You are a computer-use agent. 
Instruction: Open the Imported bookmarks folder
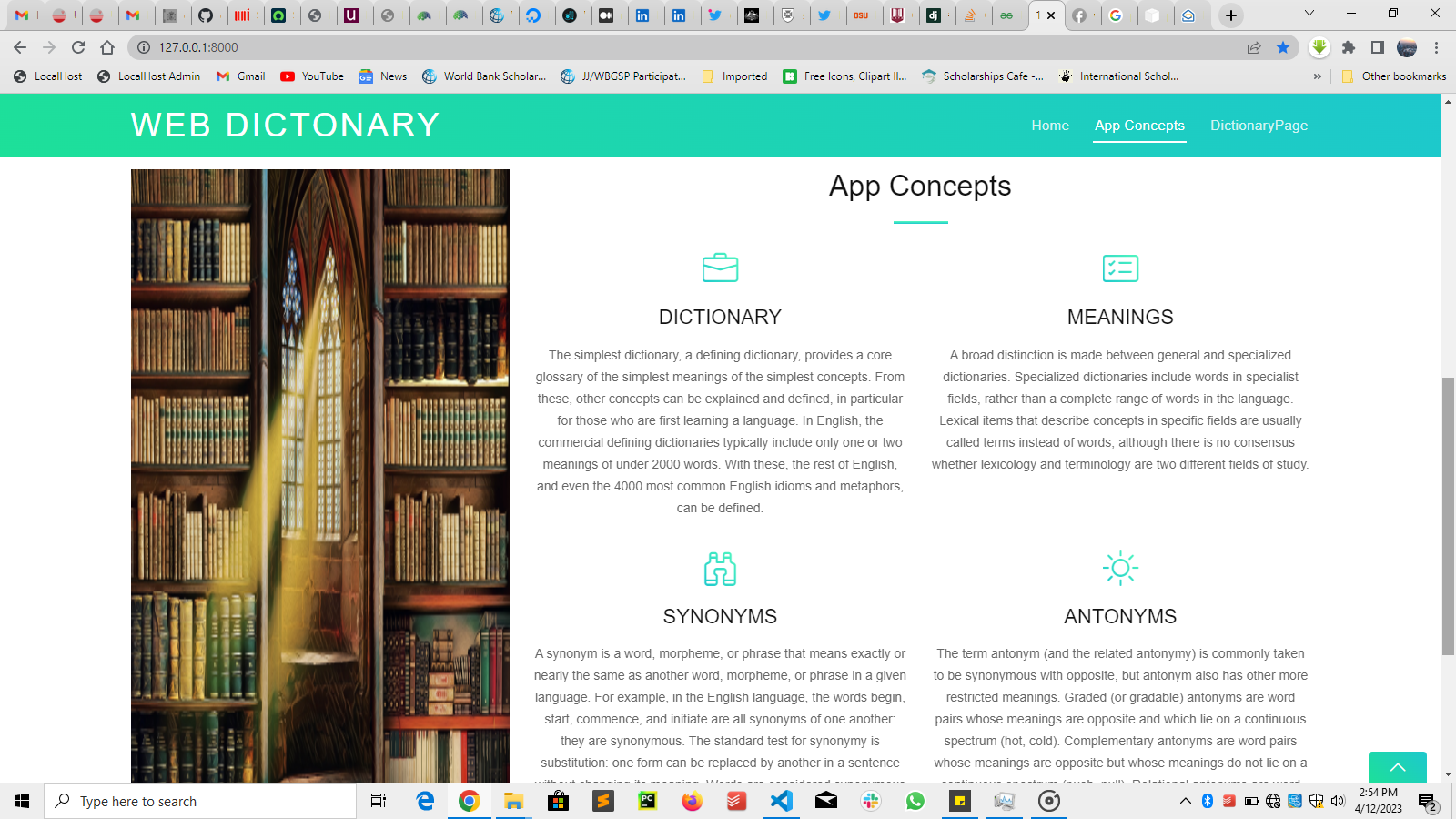point(735,76)
